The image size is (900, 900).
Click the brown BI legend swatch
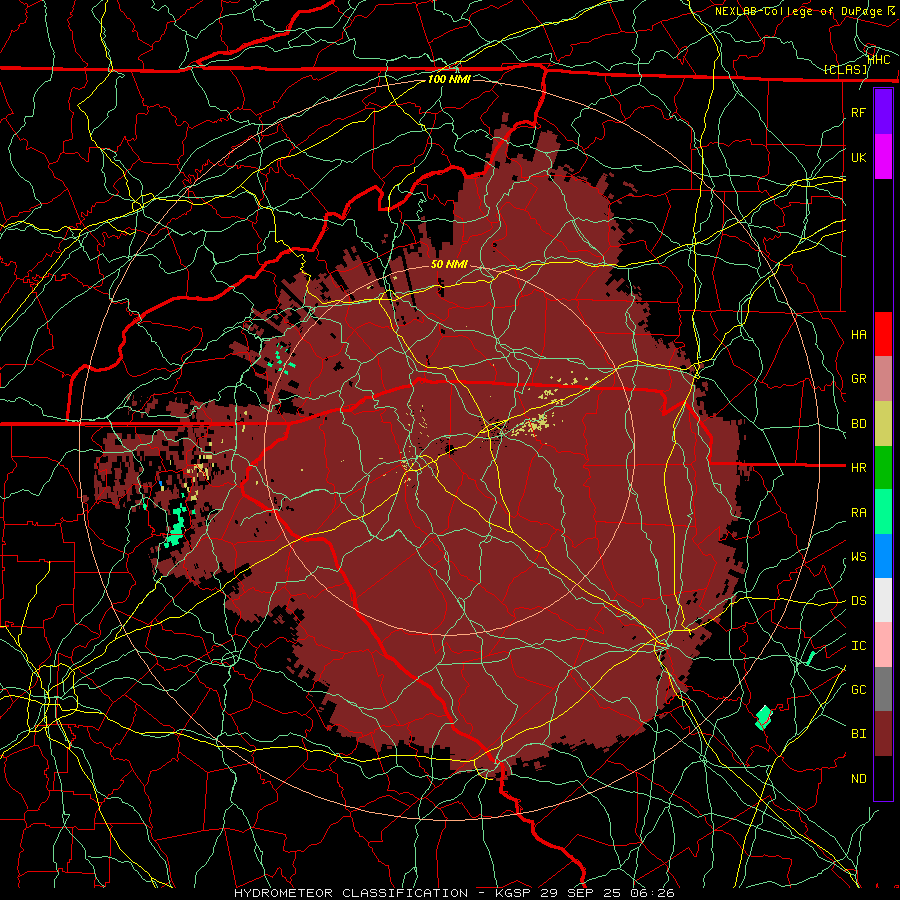click(883, 734)
